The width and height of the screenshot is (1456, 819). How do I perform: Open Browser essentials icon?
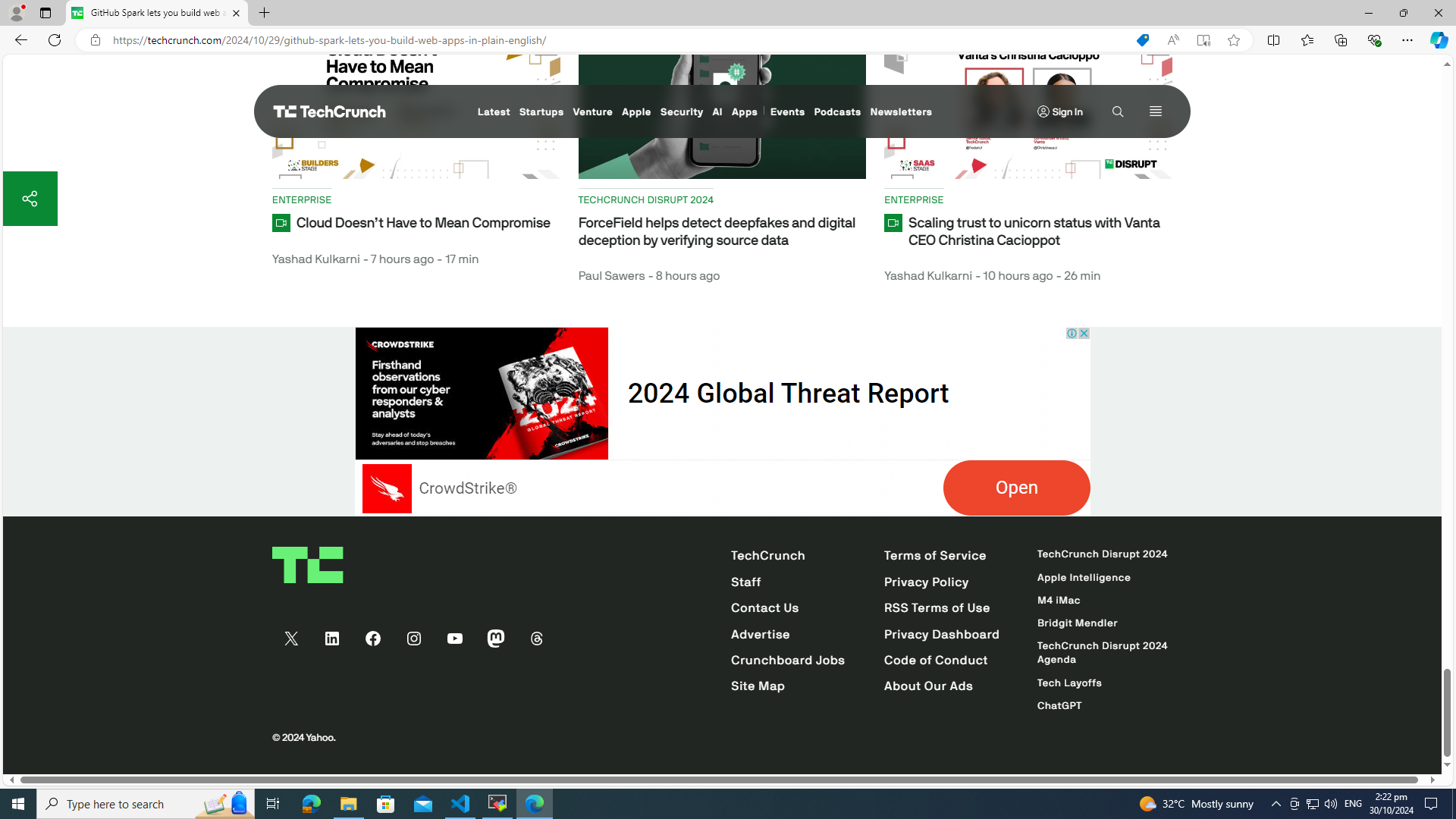(1374, 40)
